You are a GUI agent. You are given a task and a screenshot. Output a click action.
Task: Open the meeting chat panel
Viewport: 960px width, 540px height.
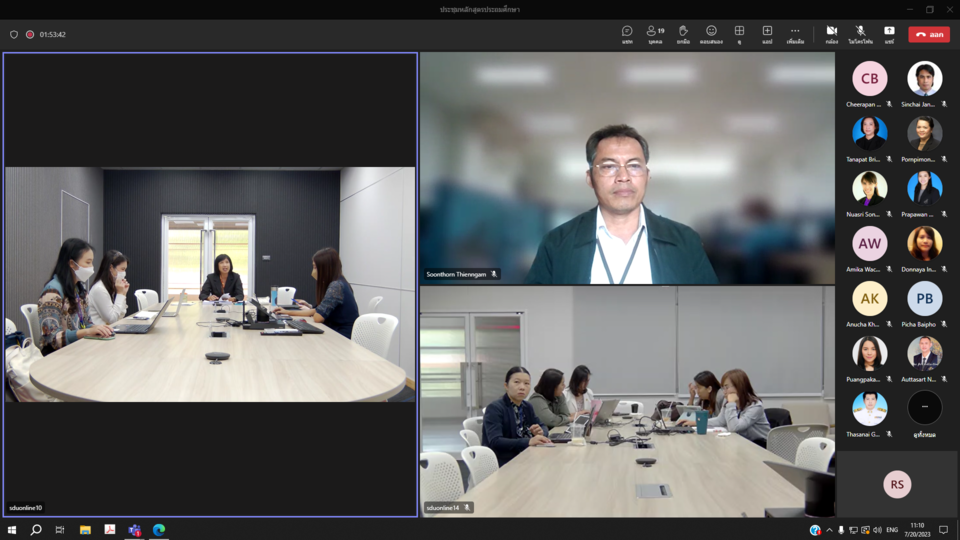(627, 34)
